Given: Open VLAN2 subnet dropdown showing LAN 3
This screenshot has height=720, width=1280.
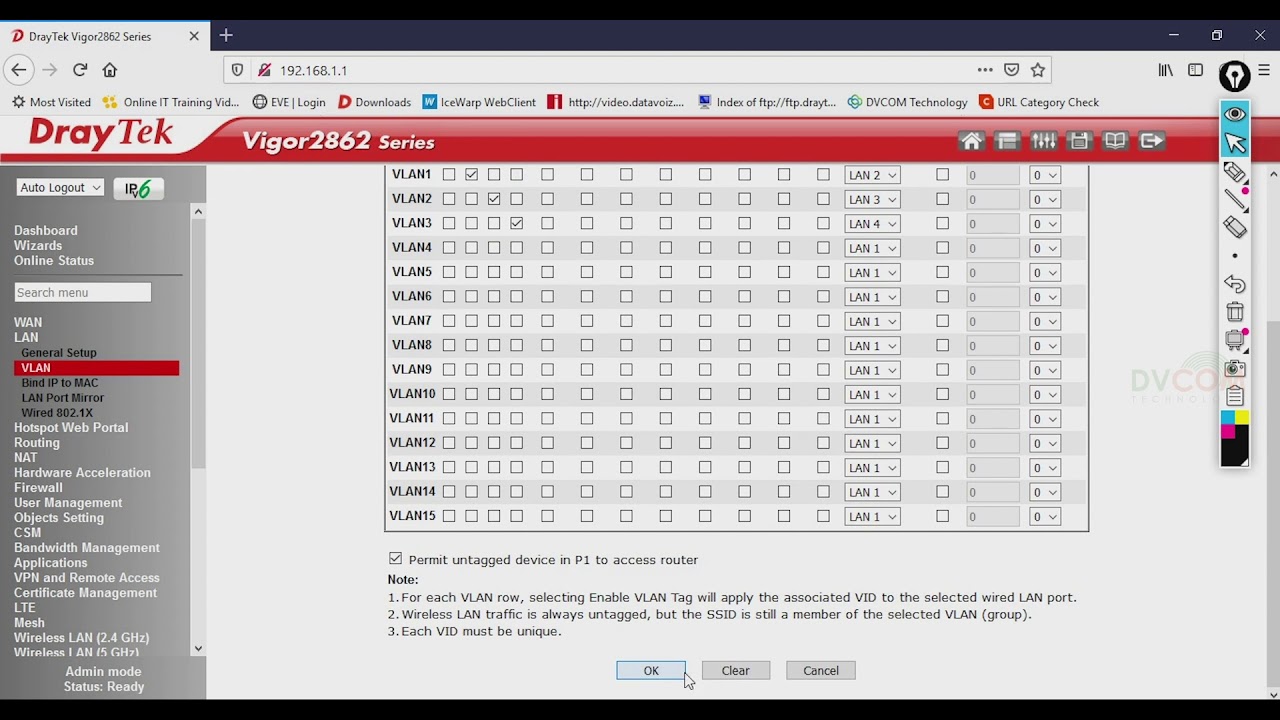Looking at the screenshot, I should (x=872, y=199).
